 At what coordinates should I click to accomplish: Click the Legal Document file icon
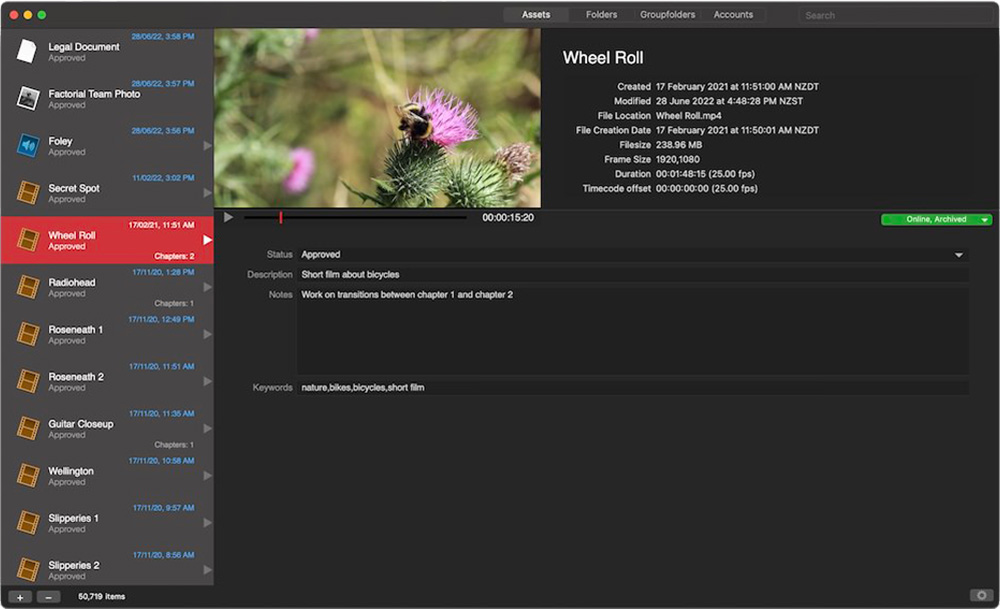[x=28, y=51]
